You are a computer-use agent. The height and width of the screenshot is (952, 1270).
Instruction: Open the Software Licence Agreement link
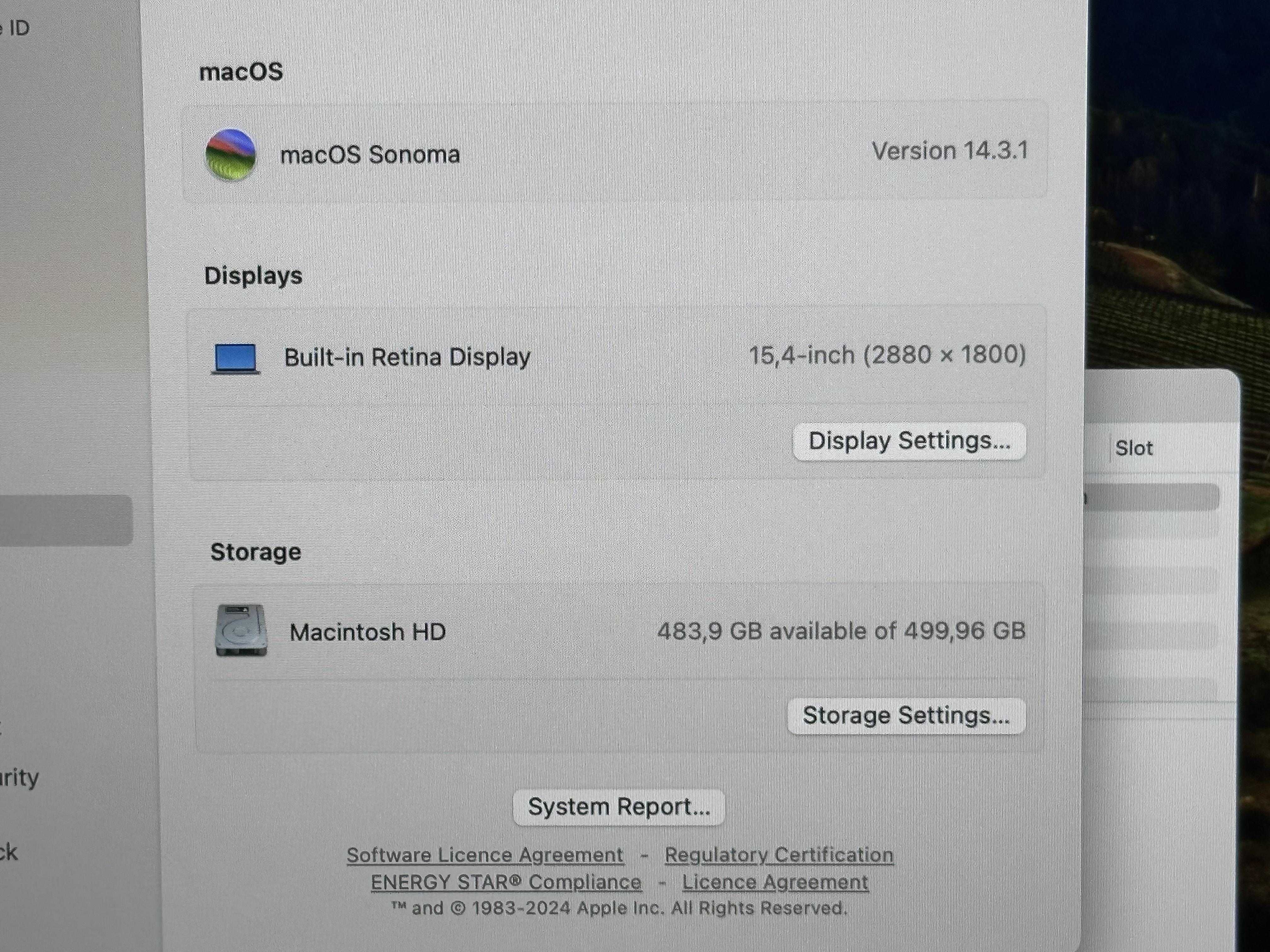(x=485, y=855)
